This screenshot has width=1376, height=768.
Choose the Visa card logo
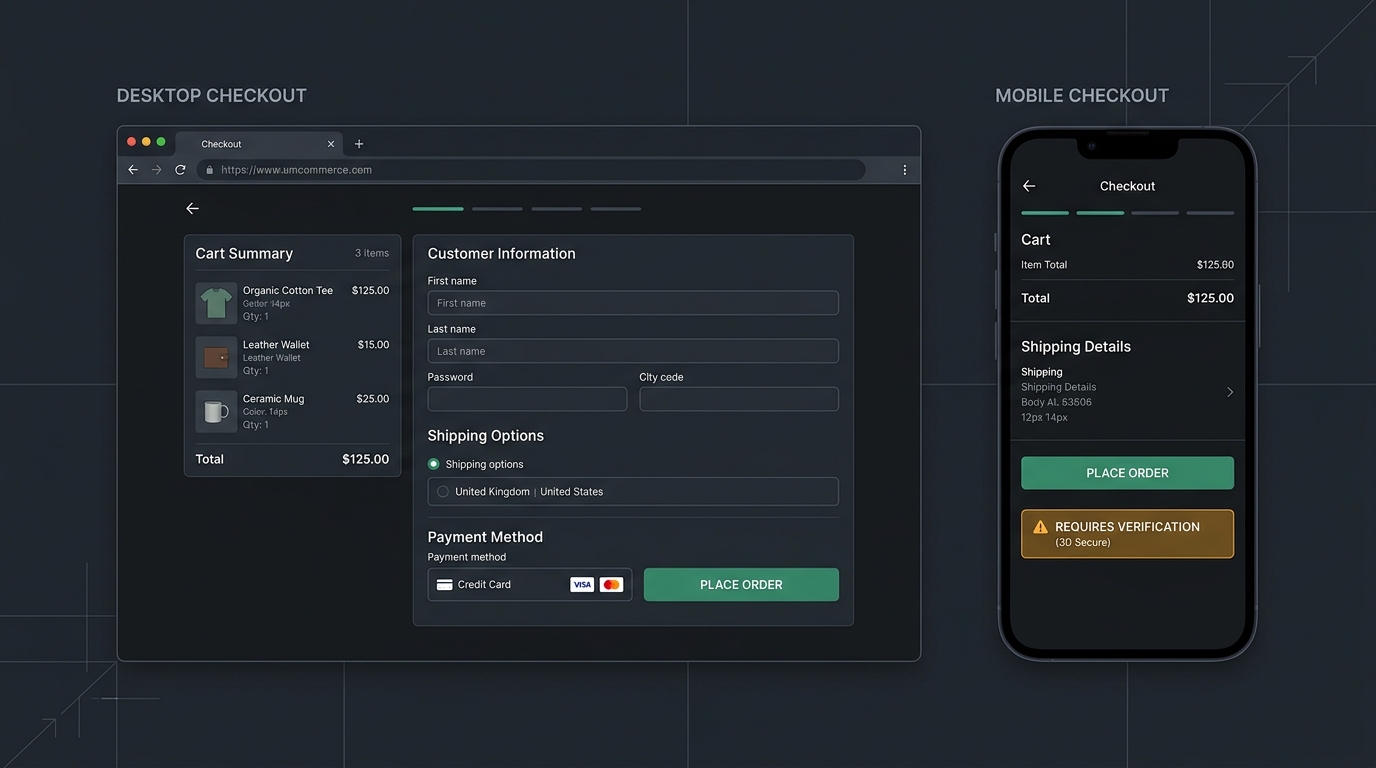tap(582, 585)
